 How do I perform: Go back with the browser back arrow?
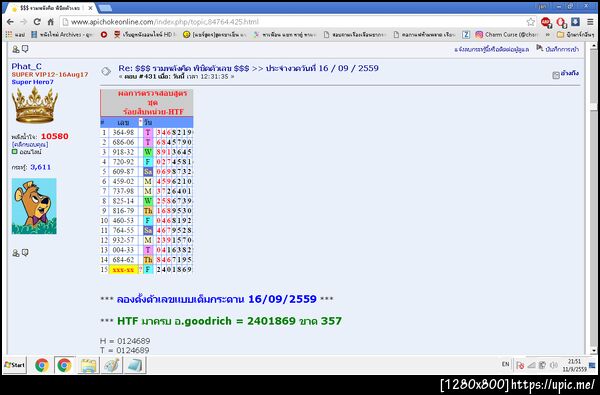[x=10, y=22]
